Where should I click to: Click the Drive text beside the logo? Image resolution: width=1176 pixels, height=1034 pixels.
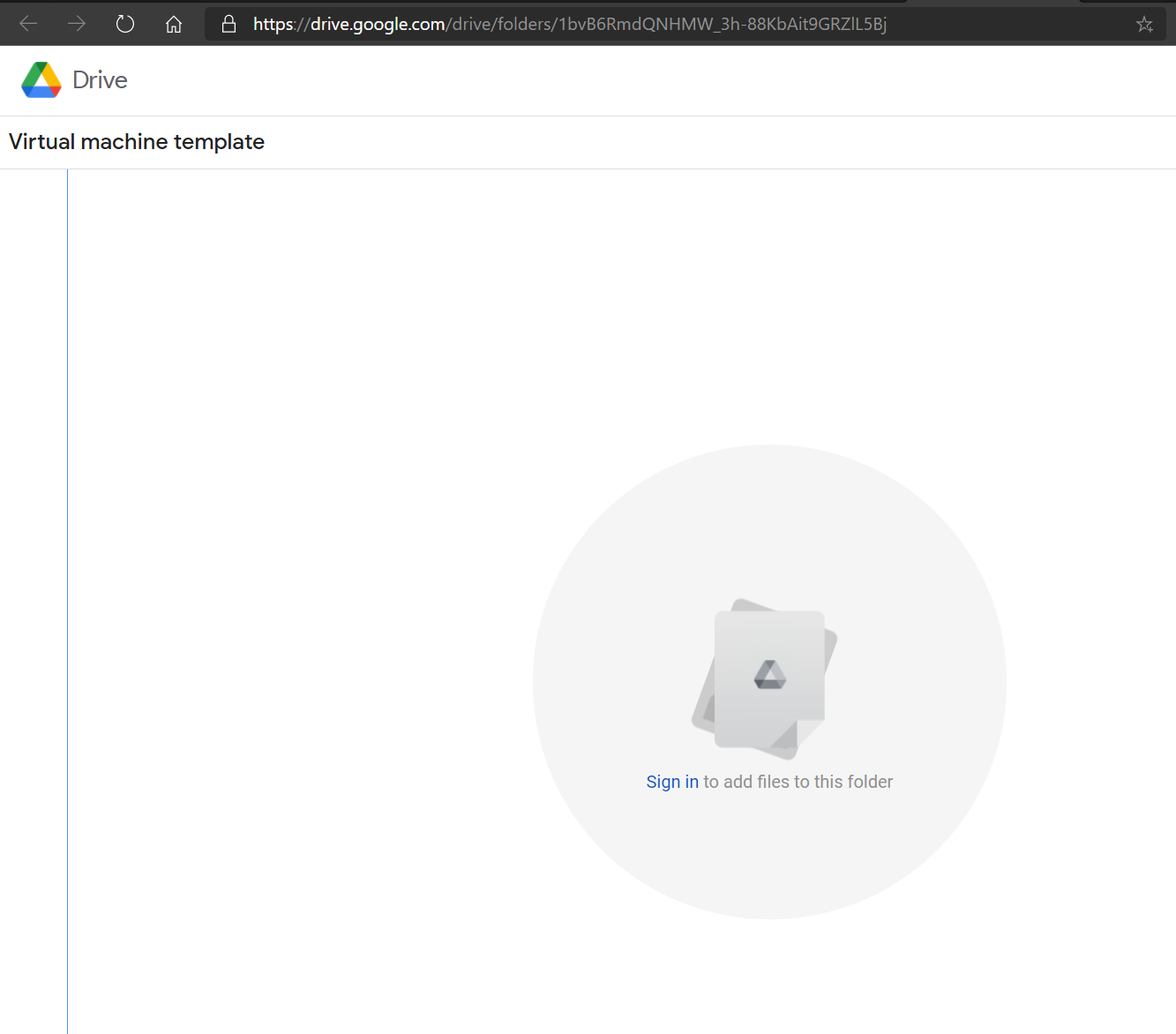(x=100, y=80)
